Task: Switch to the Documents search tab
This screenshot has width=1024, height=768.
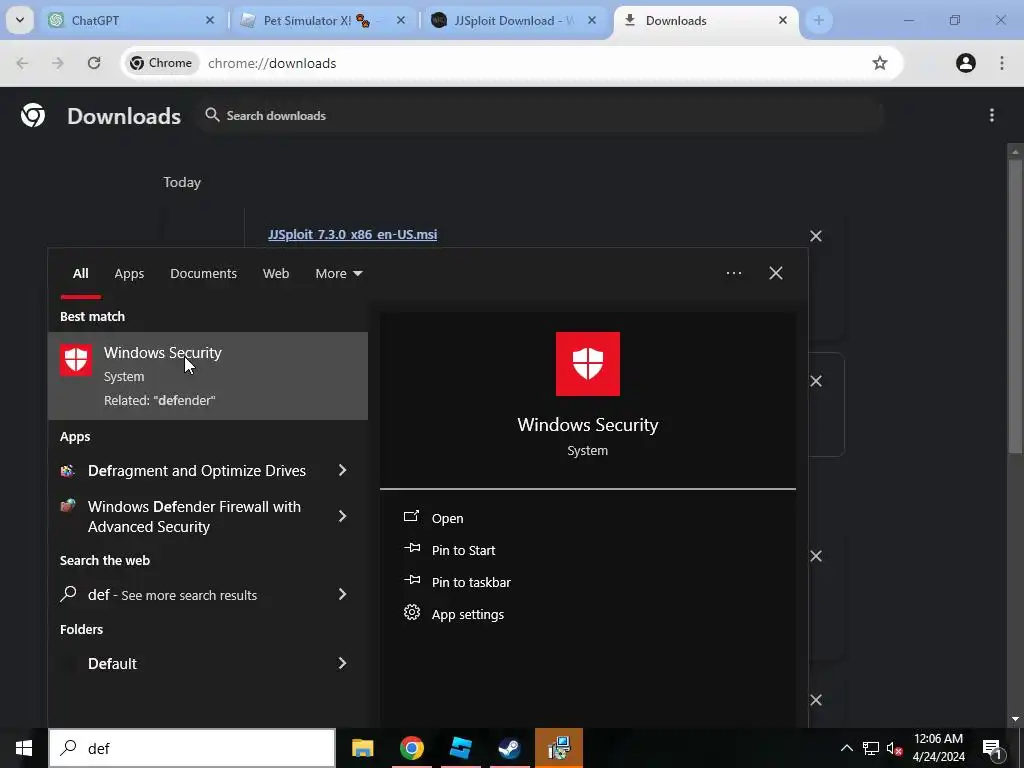Action: click(203, 273)
